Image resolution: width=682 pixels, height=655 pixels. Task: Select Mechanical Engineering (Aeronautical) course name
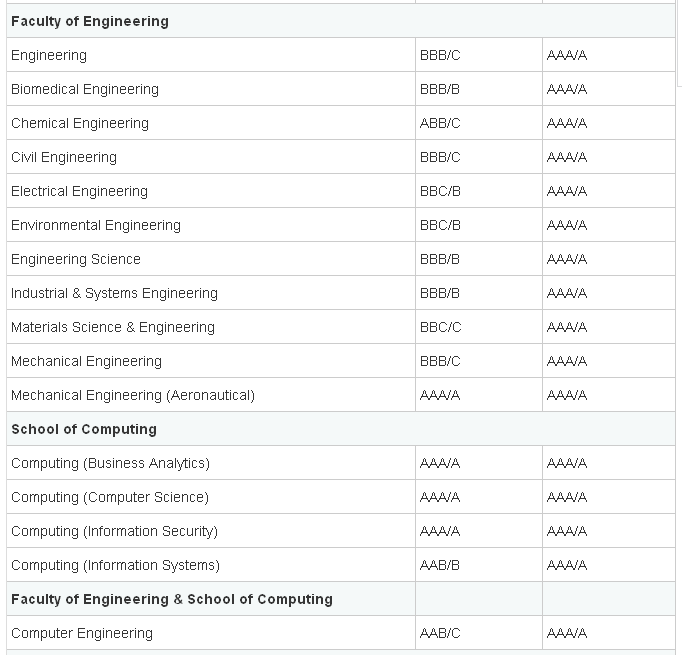[x=133, y=395]
